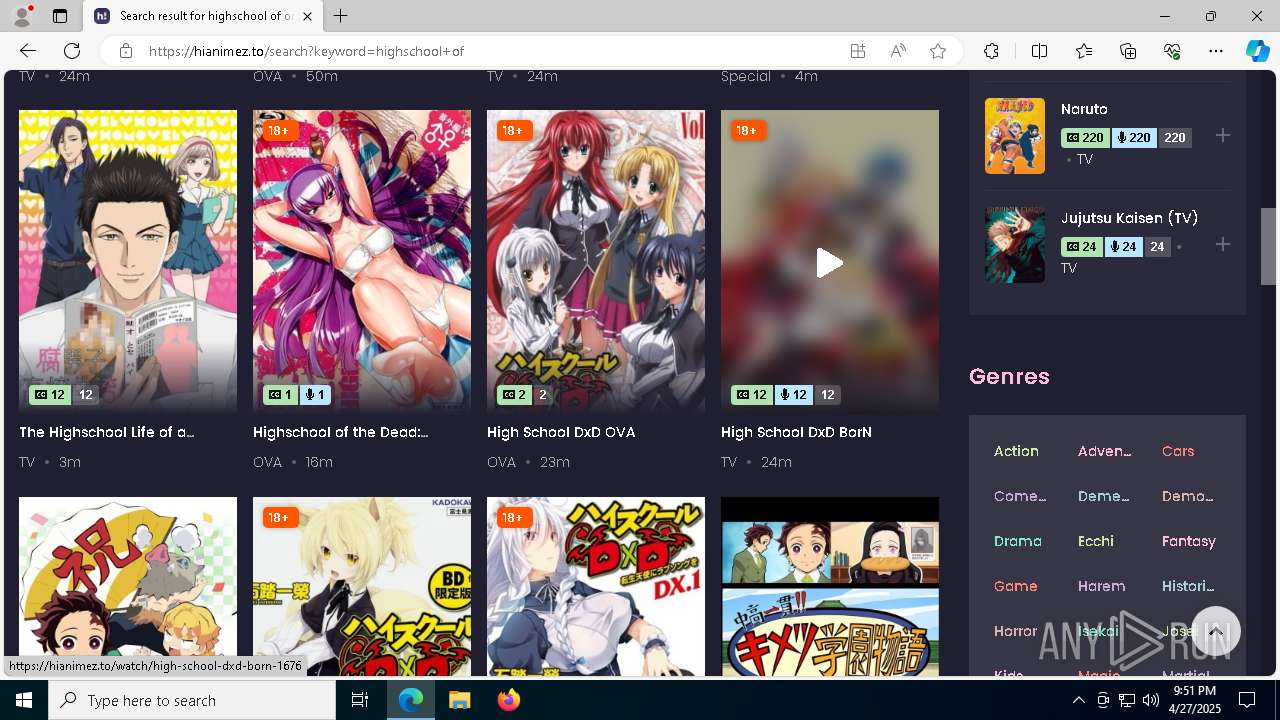Screen dimensions: 1280x720
Task: Select the Ecchi genre
Action: (1096, 541)
